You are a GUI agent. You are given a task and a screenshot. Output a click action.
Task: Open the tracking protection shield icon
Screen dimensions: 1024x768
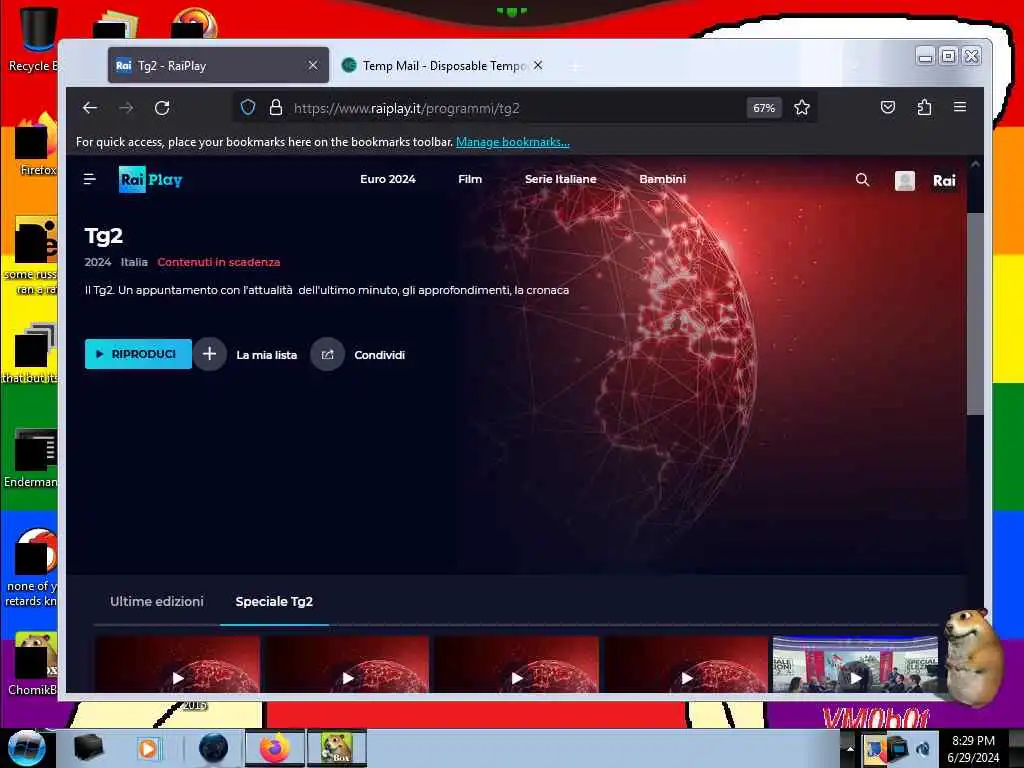(248, 107)
